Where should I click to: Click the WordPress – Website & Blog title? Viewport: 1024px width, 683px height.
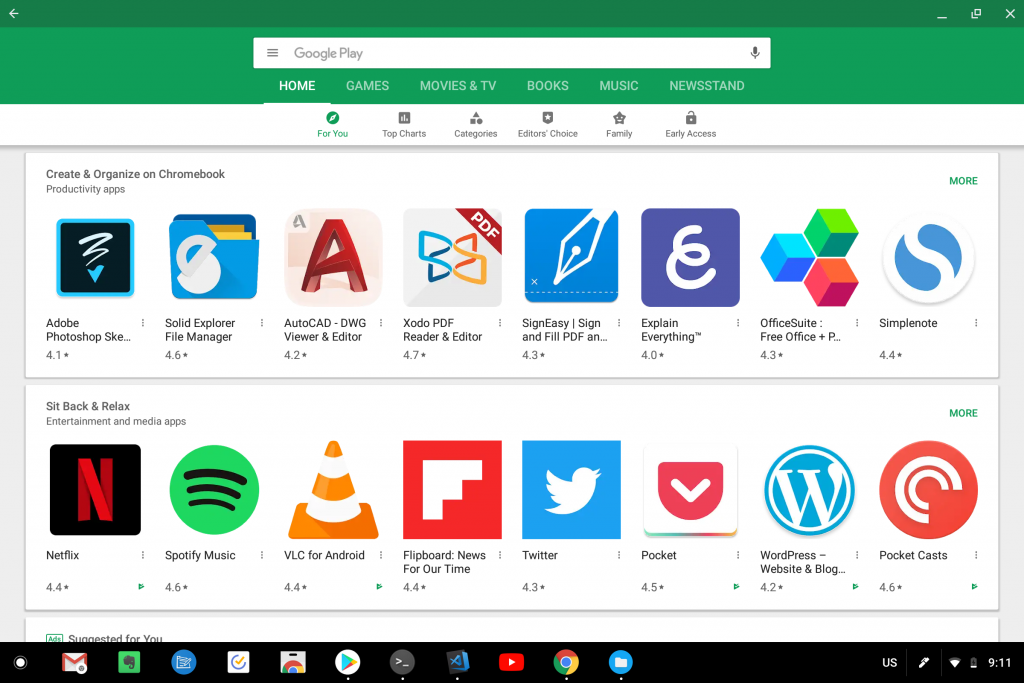coord(803,562)
